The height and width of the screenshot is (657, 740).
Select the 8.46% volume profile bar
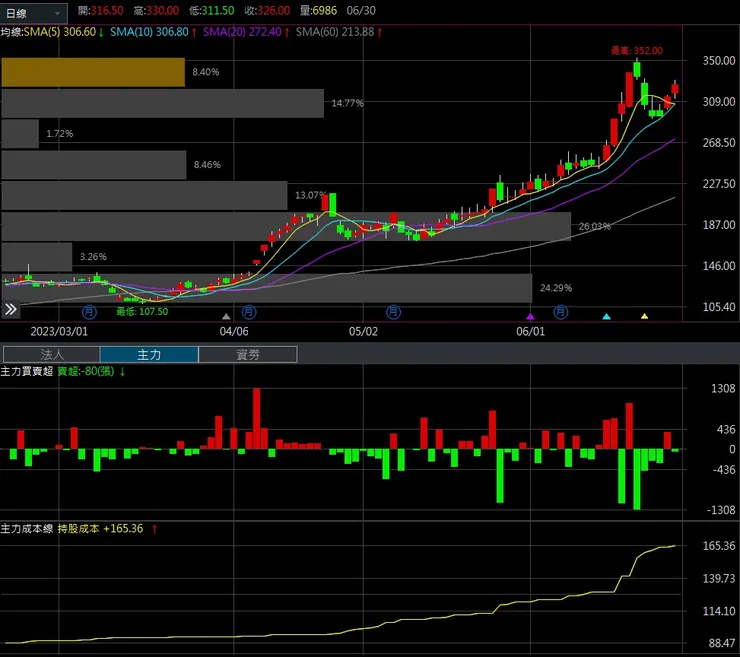94,165
